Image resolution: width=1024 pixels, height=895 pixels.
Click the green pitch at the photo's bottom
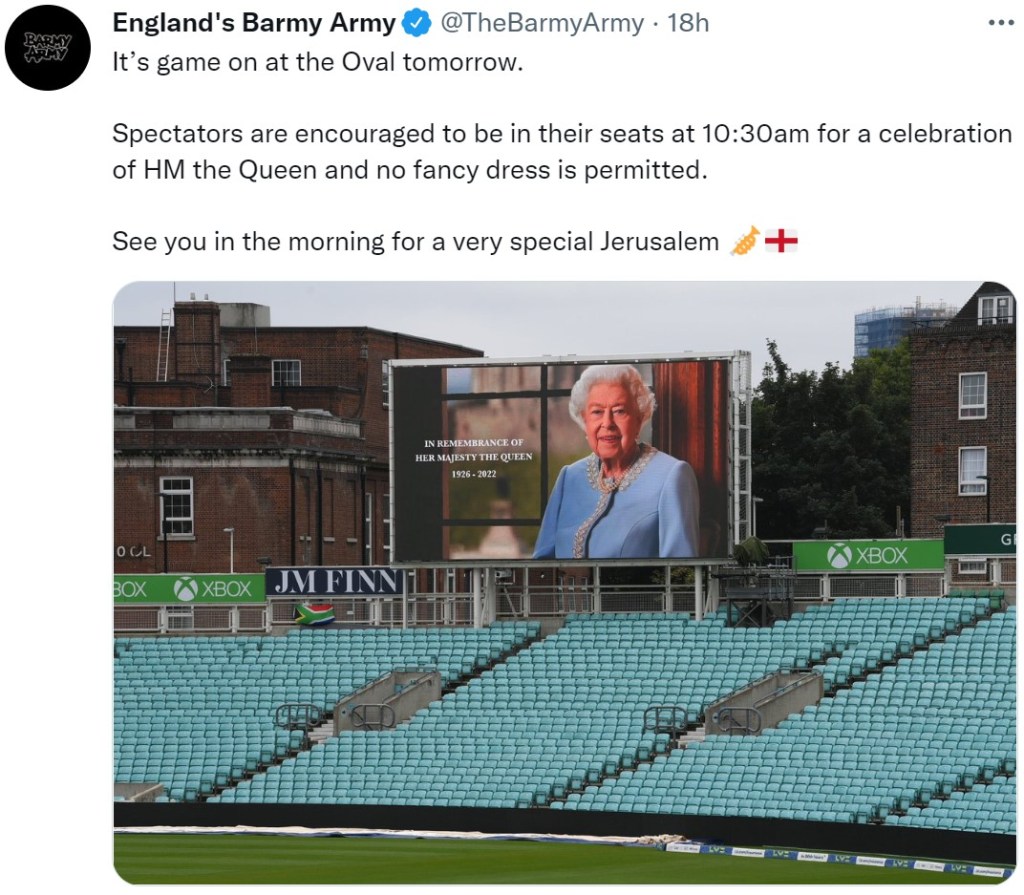pyautogui.click(x=400, y=862)
